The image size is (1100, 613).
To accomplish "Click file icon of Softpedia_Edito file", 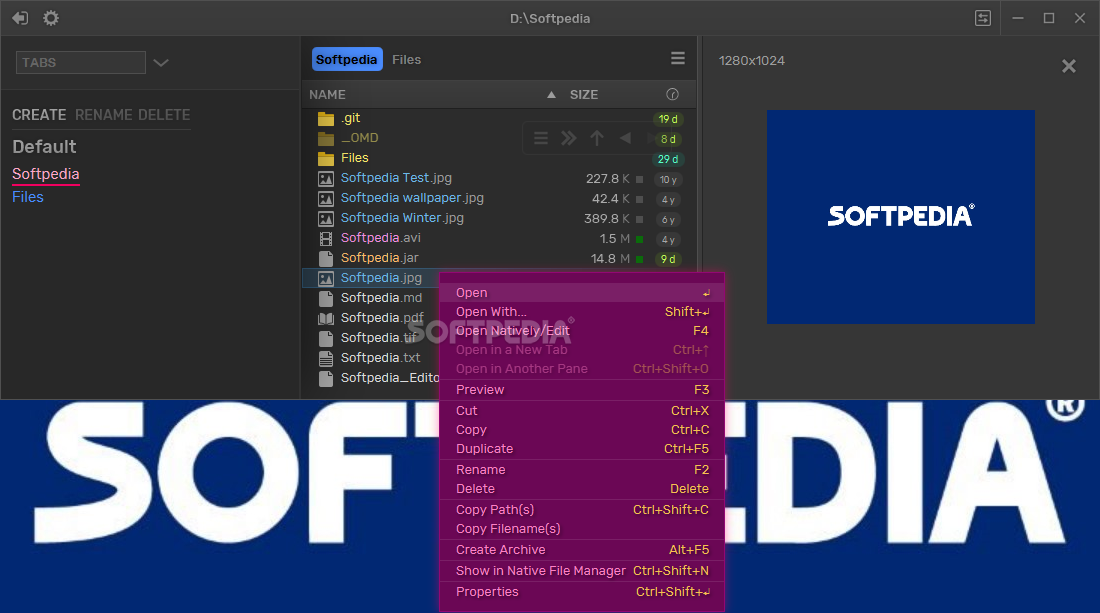I will pyautogui.click(x=326, y=379).
